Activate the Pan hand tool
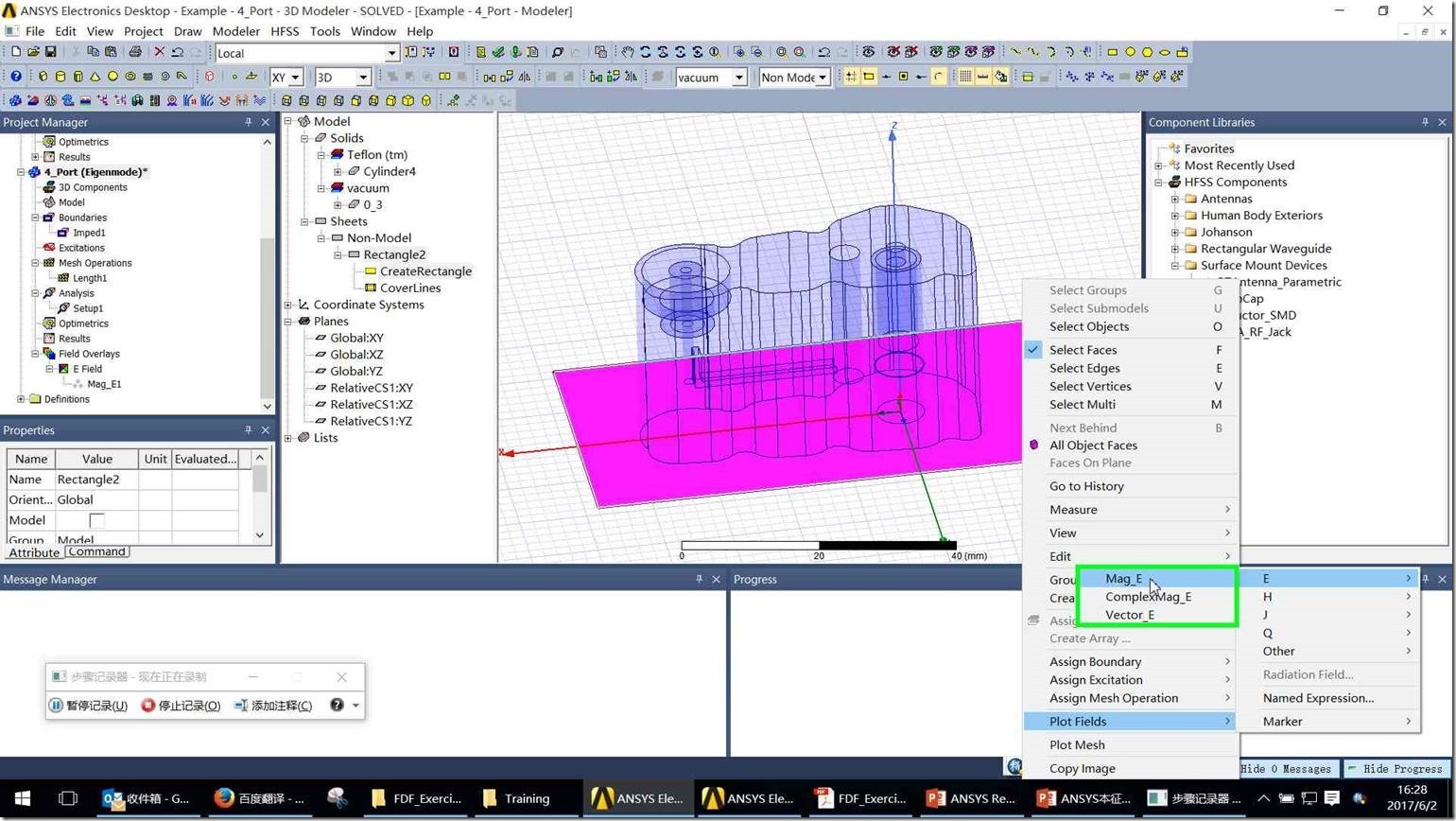This screenshot has width=1456, height=821. [627, 52]
